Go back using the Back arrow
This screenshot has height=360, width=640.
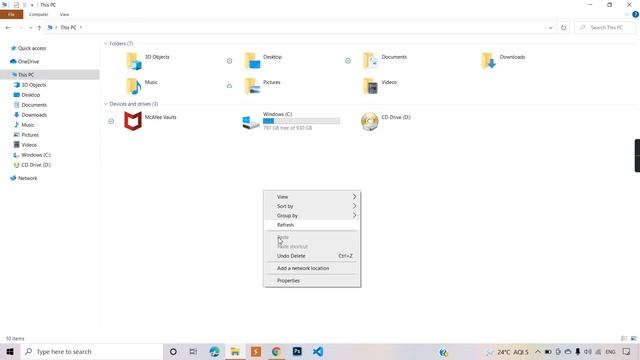click(8, 27)
